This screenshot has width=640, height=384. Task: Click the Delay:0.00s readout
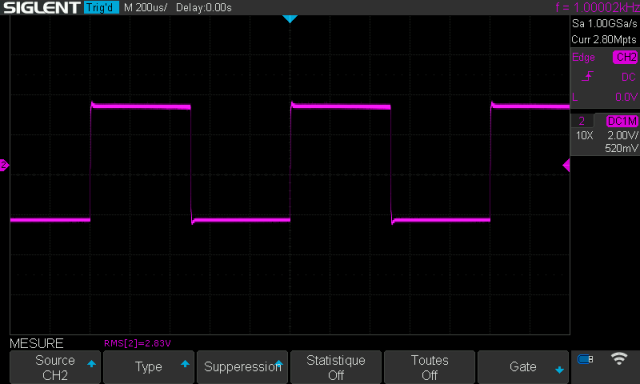point(204,7)
